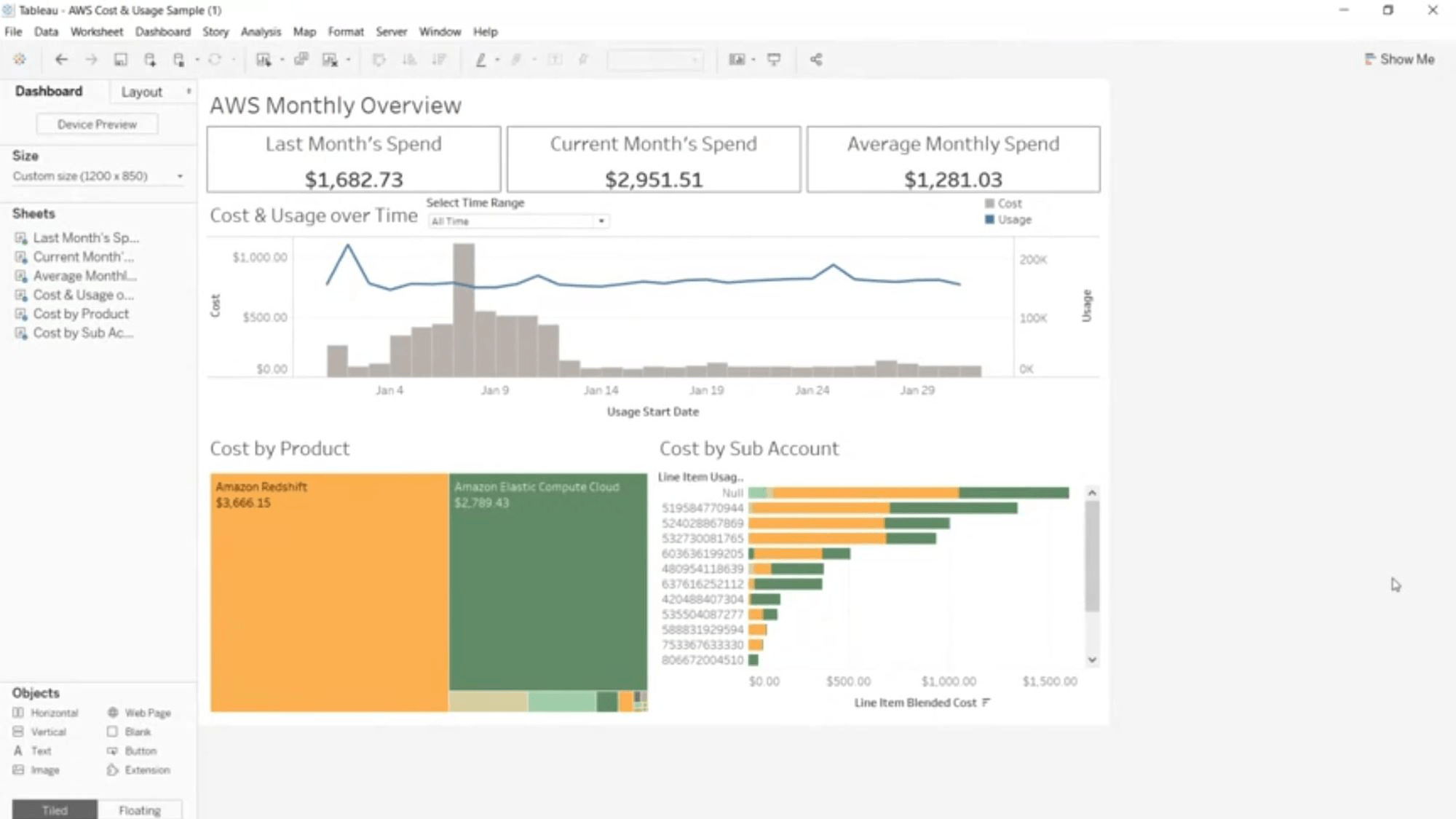Select the Cost & Usage o... sheet

(75, 295)
